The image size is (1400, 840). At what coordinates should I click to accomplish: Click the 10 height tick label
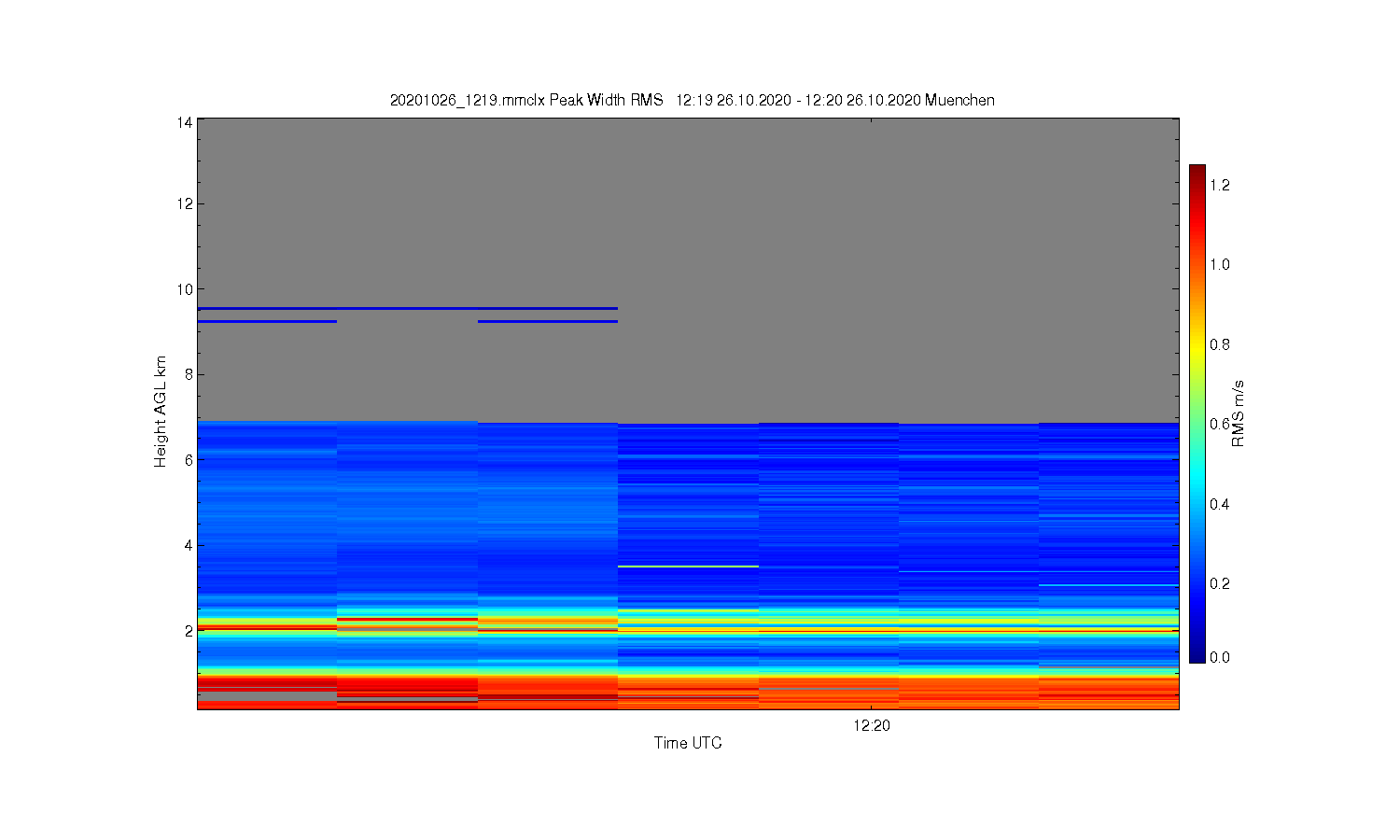tap(185, 289)
